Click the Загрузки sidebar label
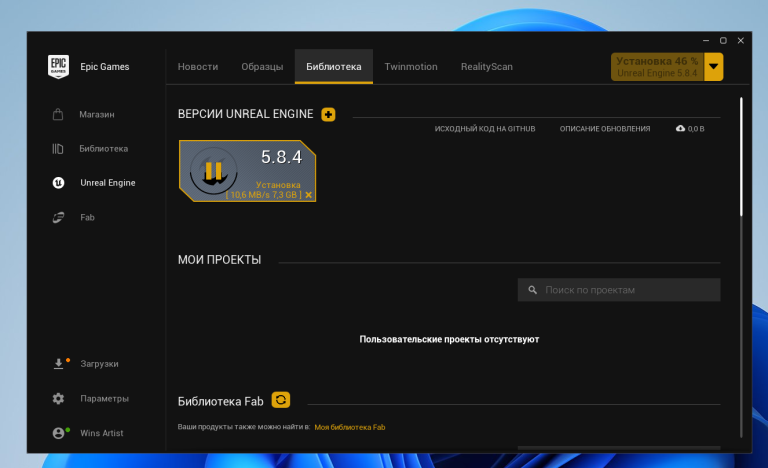 click(x=99, y=364)
